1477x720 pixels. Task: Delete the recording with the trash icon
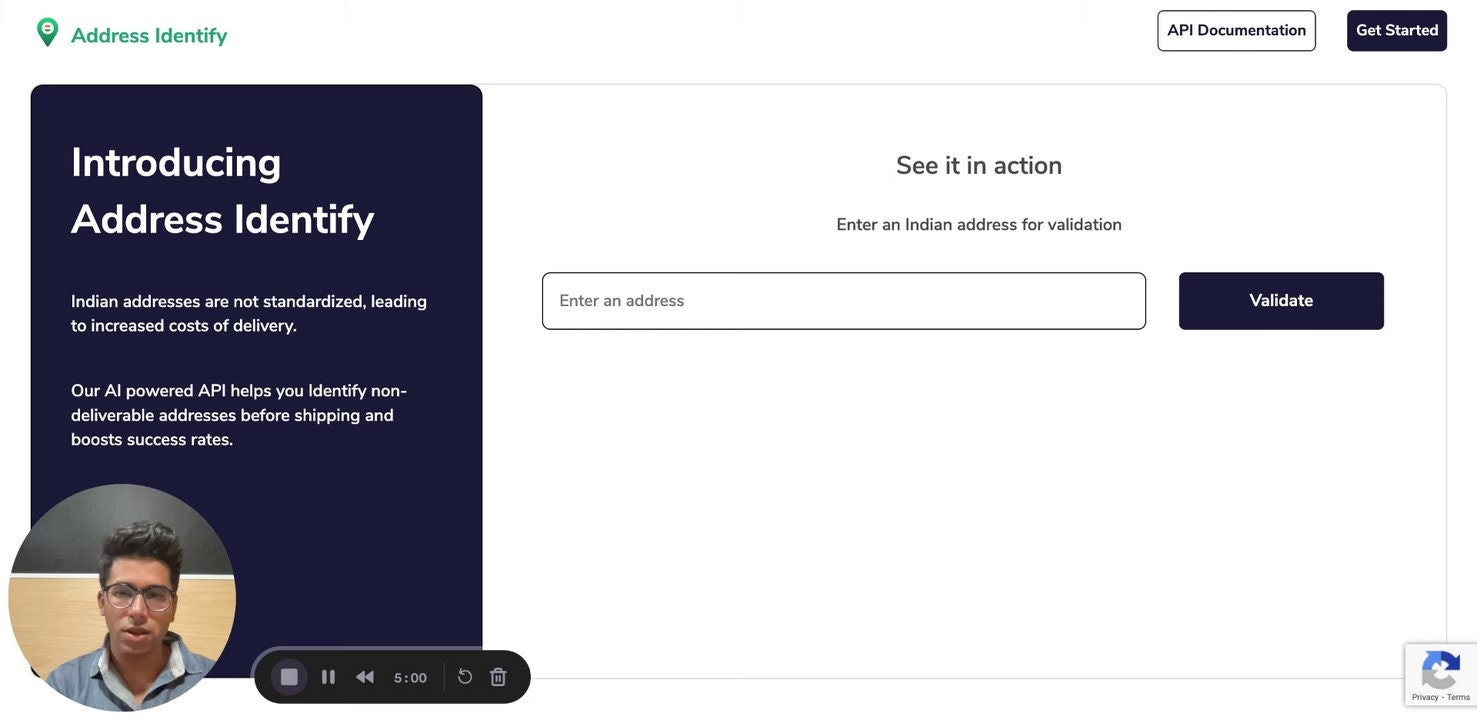pos(498,677)
